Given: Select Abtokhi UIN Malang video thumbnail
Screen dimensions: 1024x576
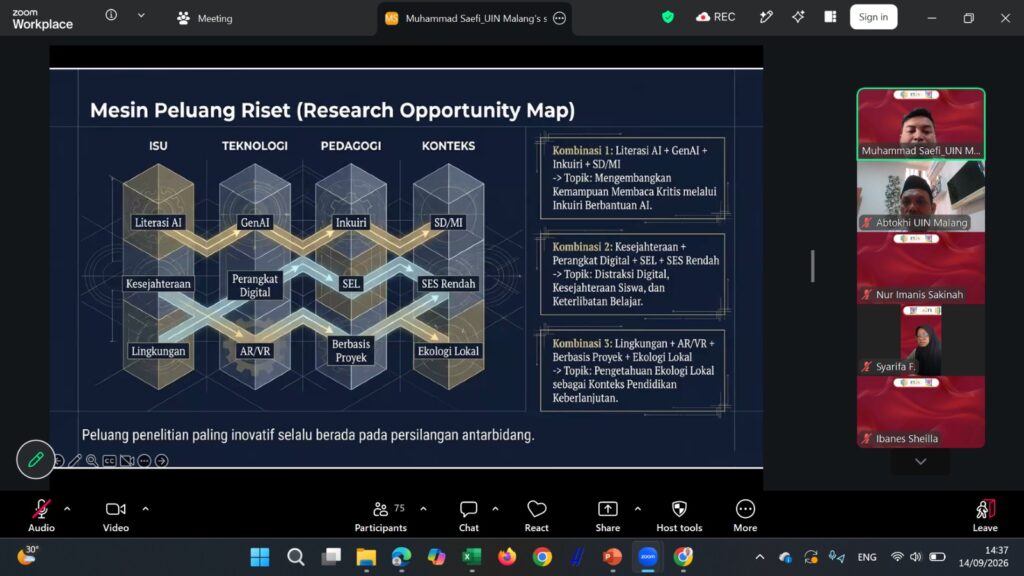Looking at the screenshot, I should 921,196.
